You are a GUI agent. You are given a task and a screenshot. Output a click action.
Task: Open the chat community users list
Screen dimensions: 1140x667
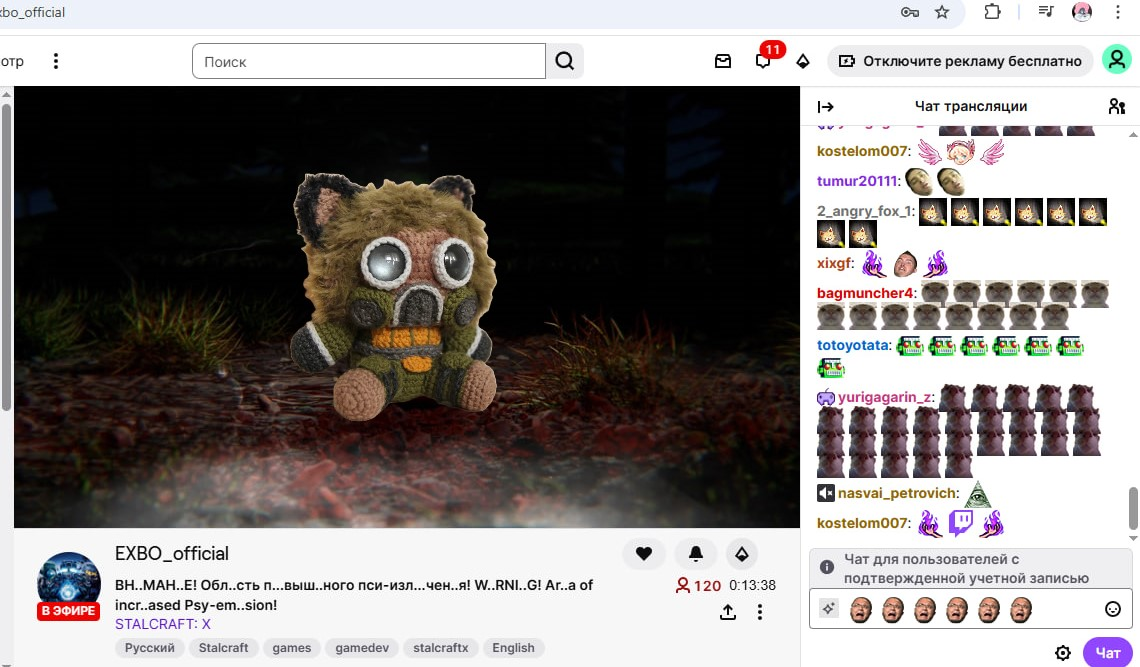pyautogui.click(x=1117, y=107)
